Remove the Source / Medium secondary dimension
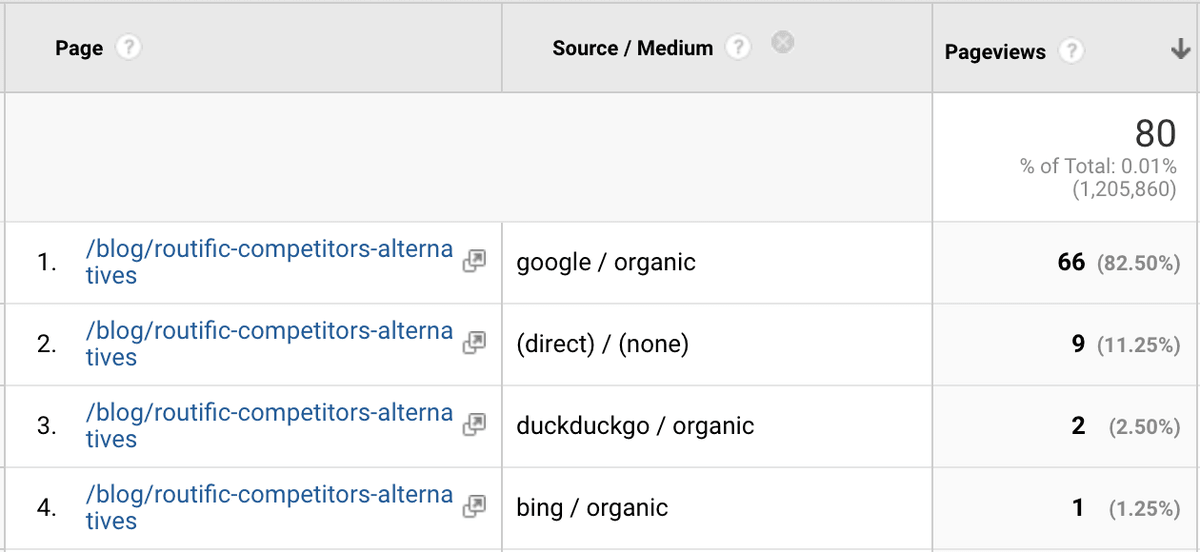The height and width of the screenshot is (552, 1200). tap(784, 42)
